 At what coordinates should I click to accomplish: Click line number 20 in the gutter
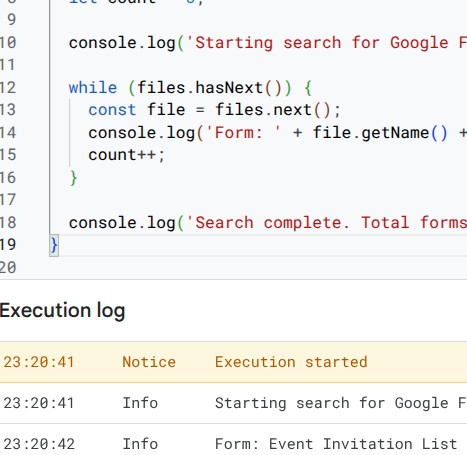coord(8,268)
